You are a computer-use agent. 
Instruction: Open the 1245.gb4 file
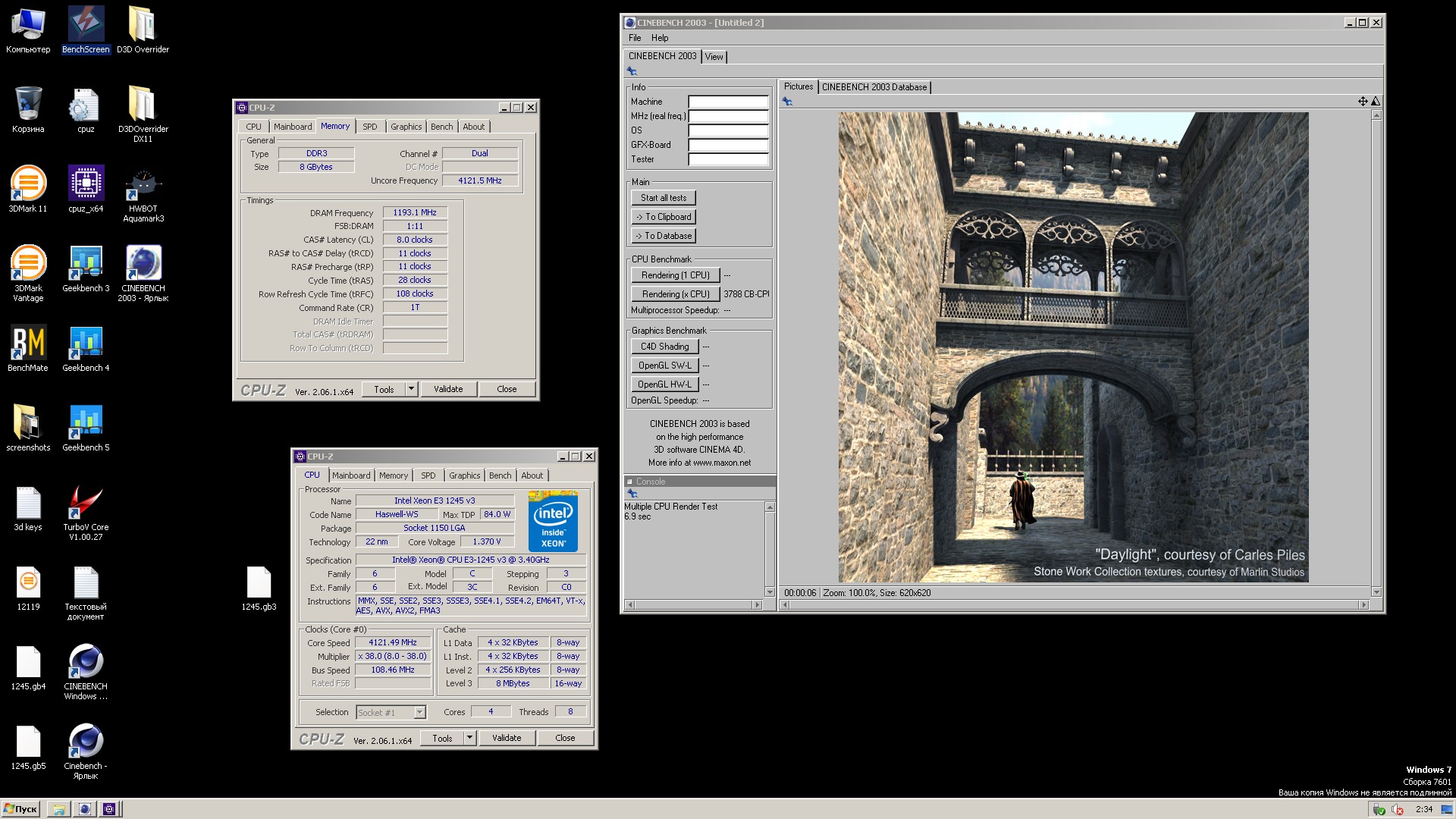click(28, 667)
